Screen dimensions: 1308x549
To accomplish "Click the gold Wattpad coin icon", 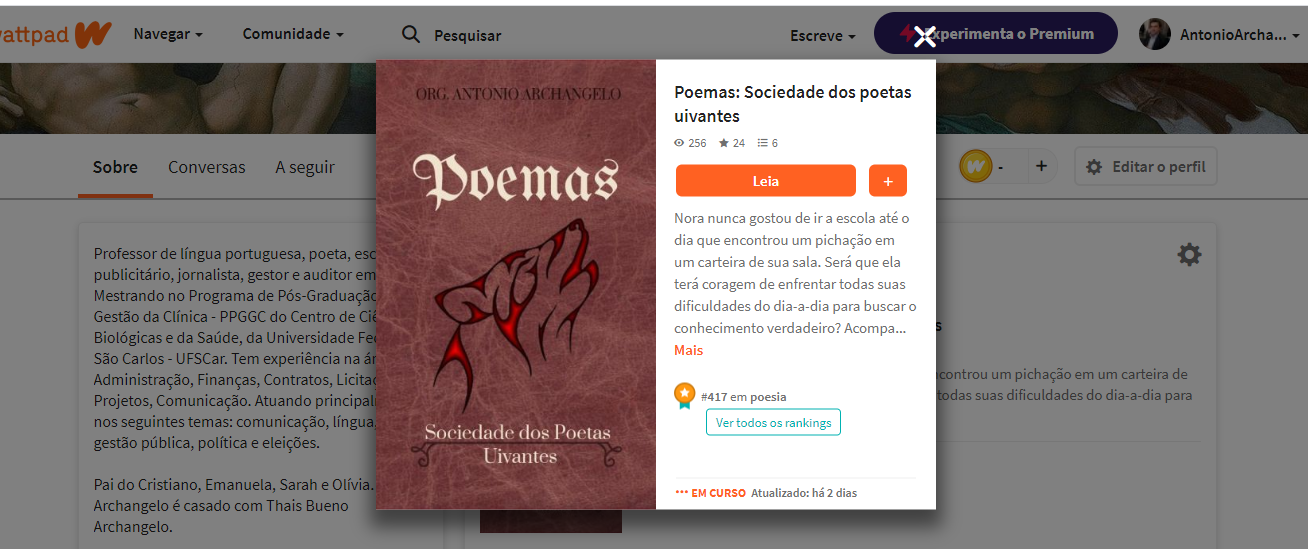I will (x=975, y=166).
